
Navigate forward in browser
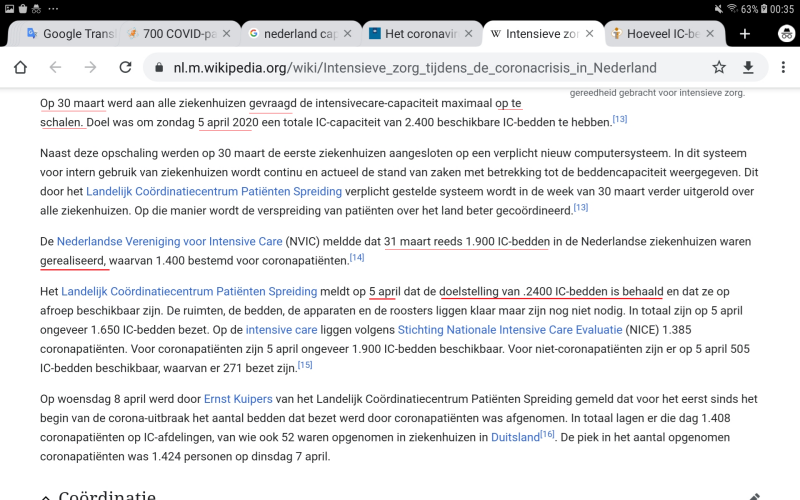pos(90,67)
